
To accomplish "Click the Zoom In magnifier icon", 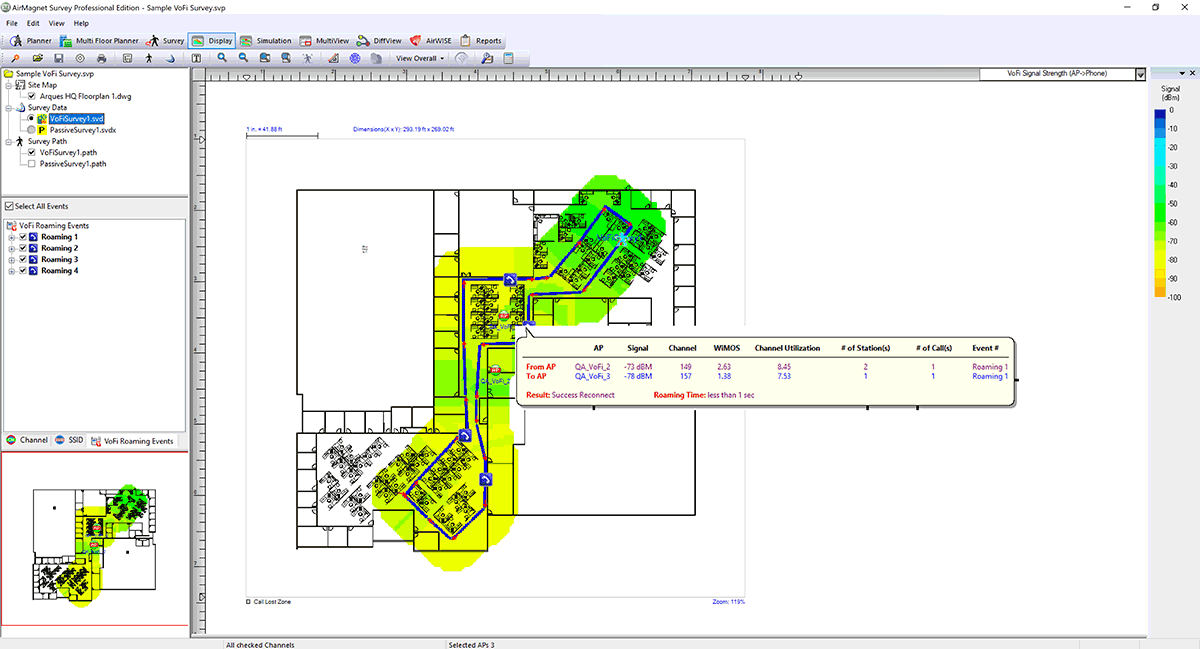I will coord(221,58).
